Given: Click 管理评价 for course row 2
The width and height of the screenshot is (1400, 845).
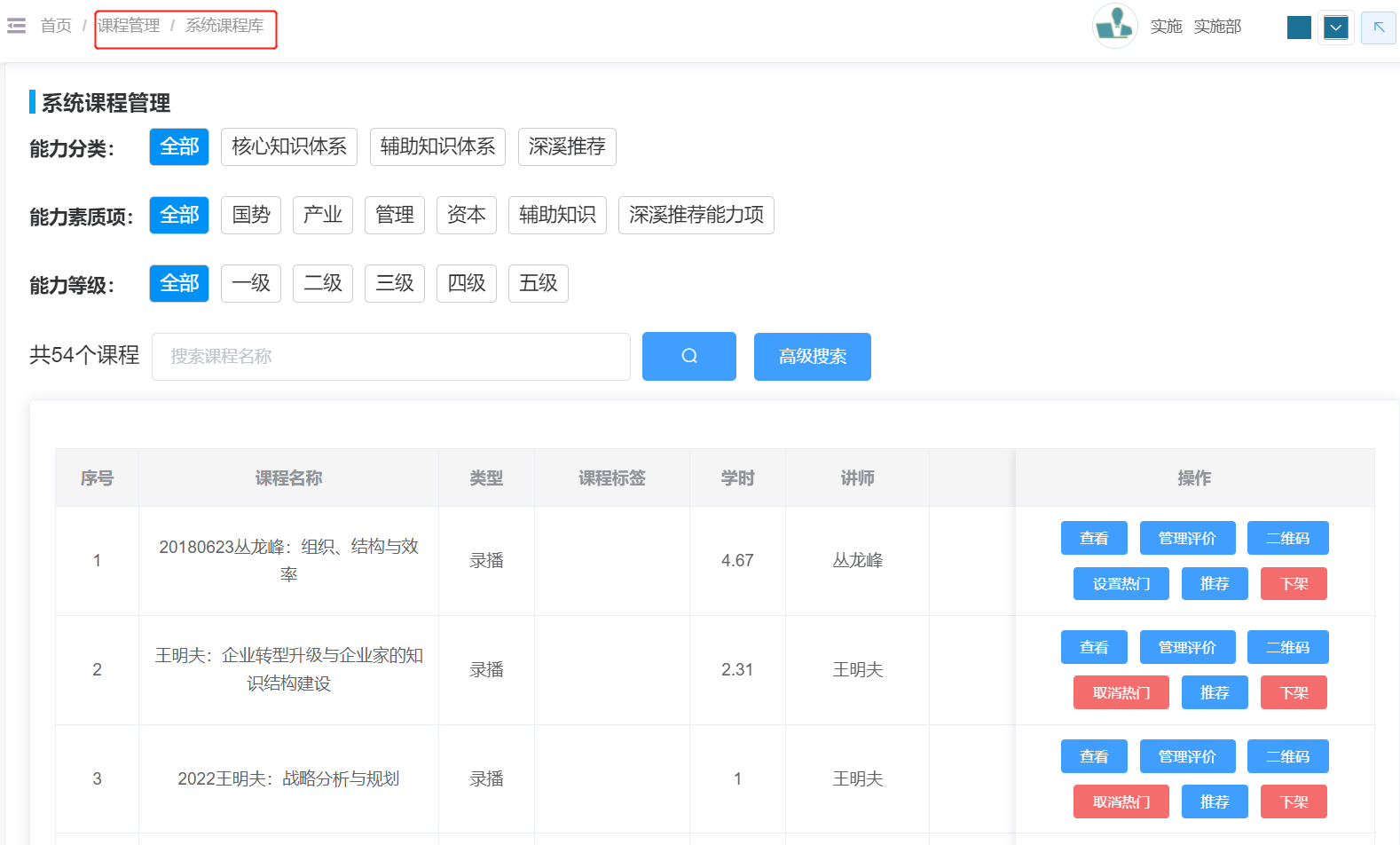Looking at the screenshot, I should tap(1186, 647).
